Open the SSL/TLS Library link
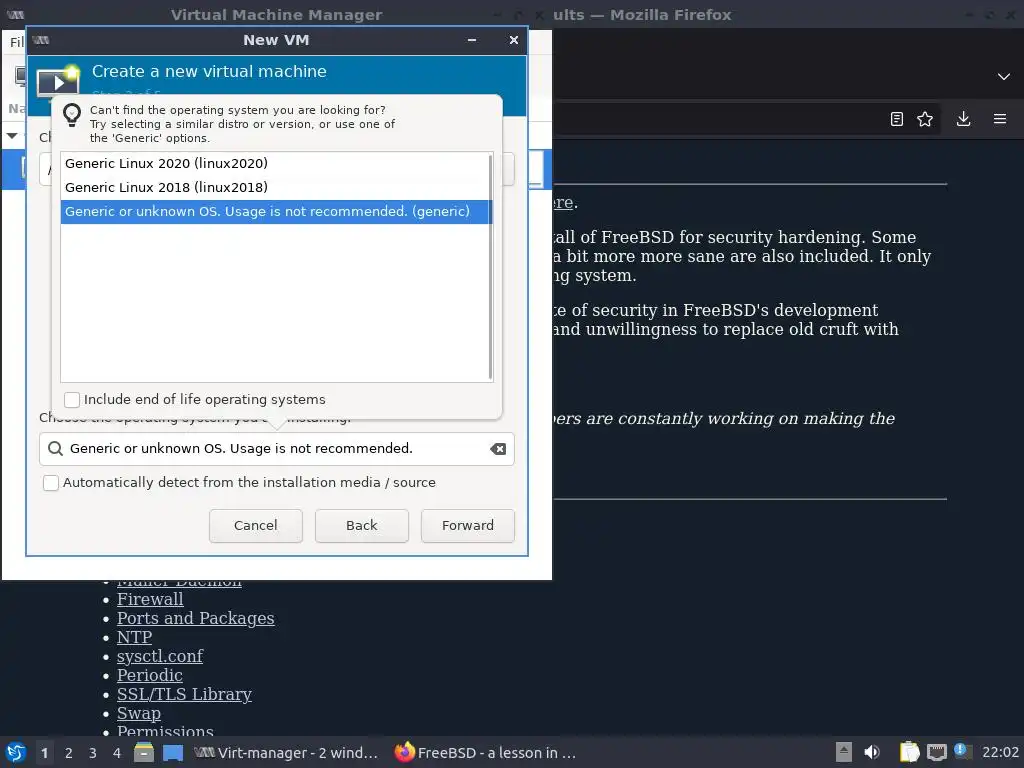 pyautogui.click(x=184, y=694)
